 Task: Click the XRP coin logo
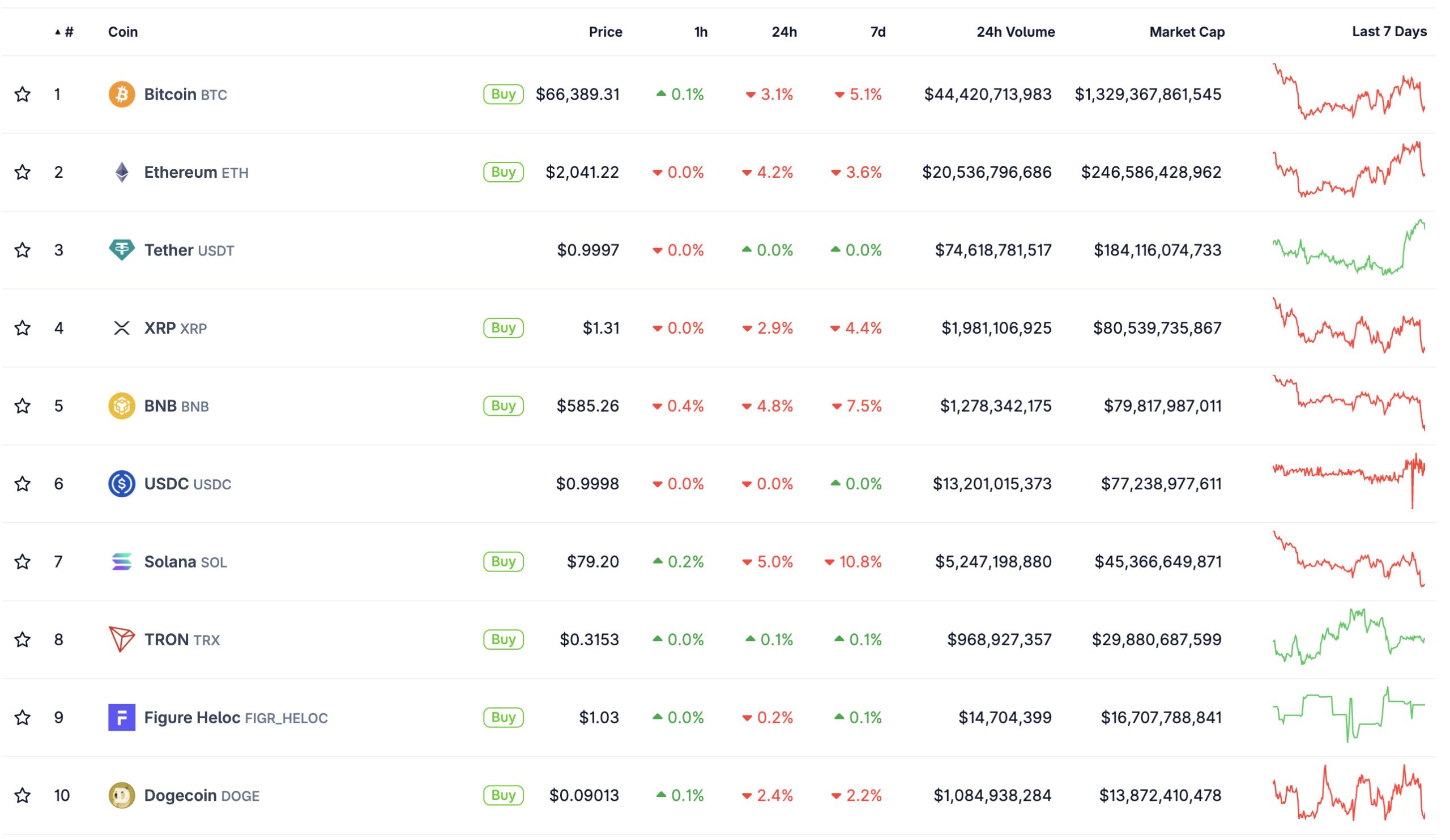pos(121,328)
